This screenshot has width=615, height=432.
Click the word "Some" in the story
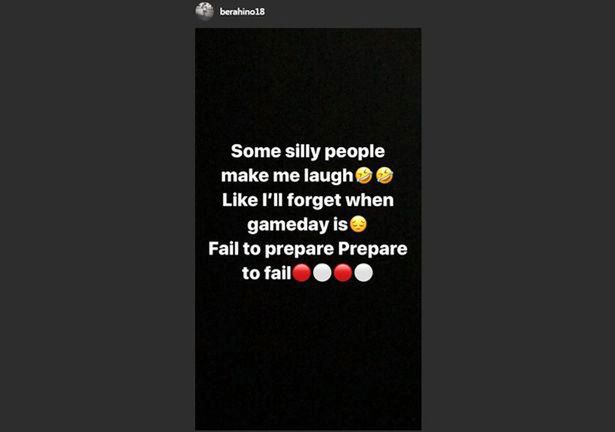(x=254, y=152)
